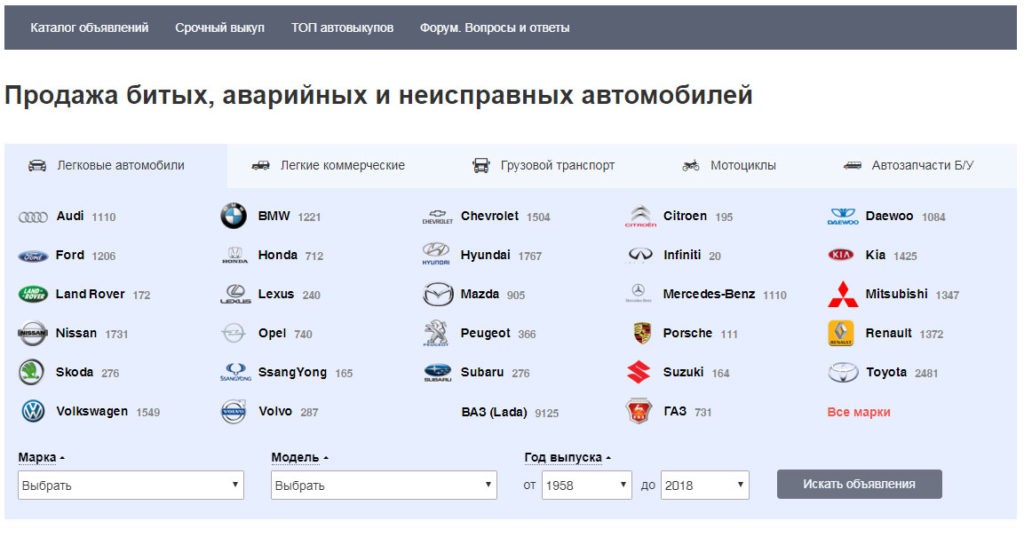The width and height of the screenshot is (1024, 537).
Task: Click the Infiniti brand logo
Action: pyautogui.click(x=640, y=255)
